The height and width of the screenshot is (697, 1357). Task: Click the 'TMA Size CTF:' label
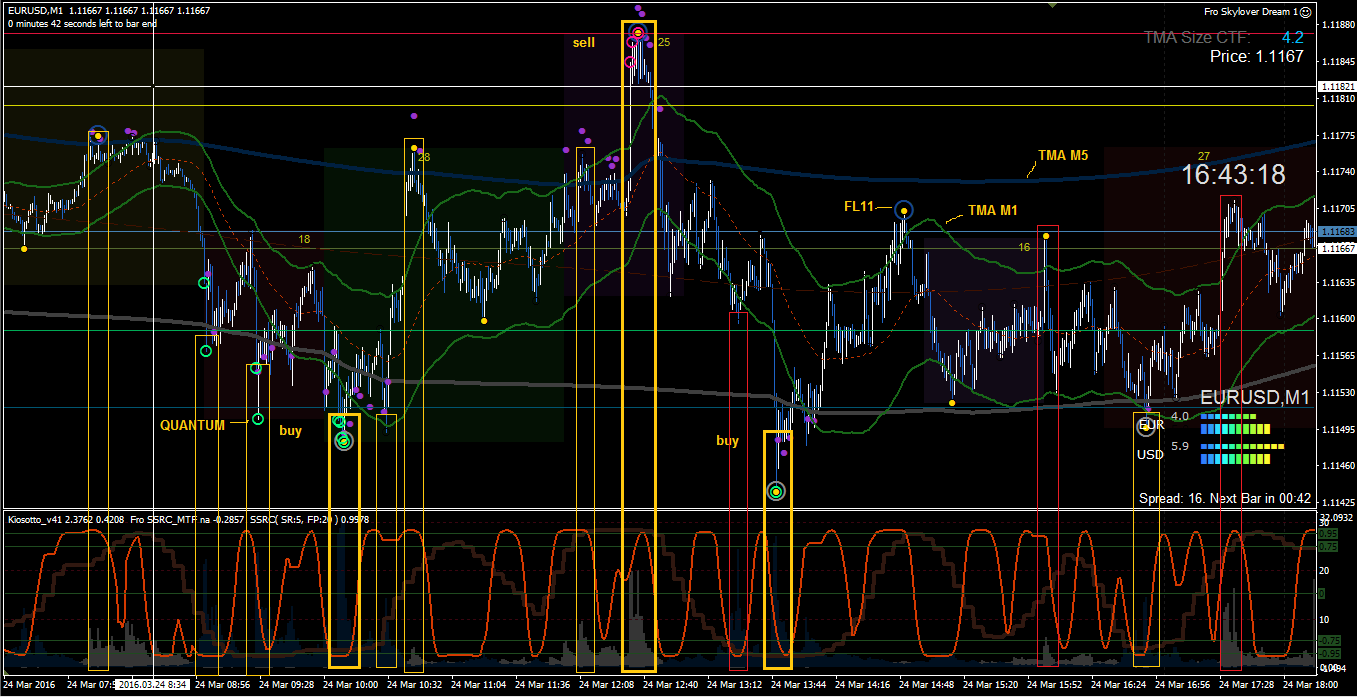tap(1197, 38)
